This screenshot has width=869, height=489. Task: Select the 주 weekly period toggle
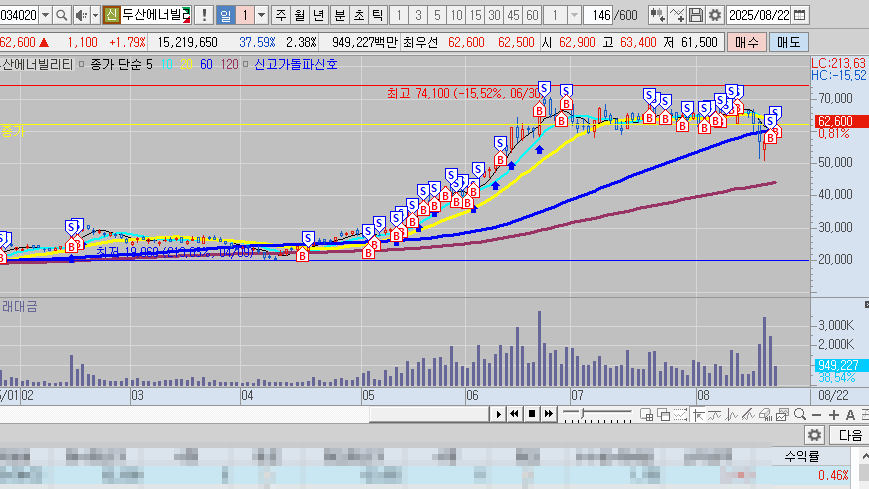click(281, 15)
